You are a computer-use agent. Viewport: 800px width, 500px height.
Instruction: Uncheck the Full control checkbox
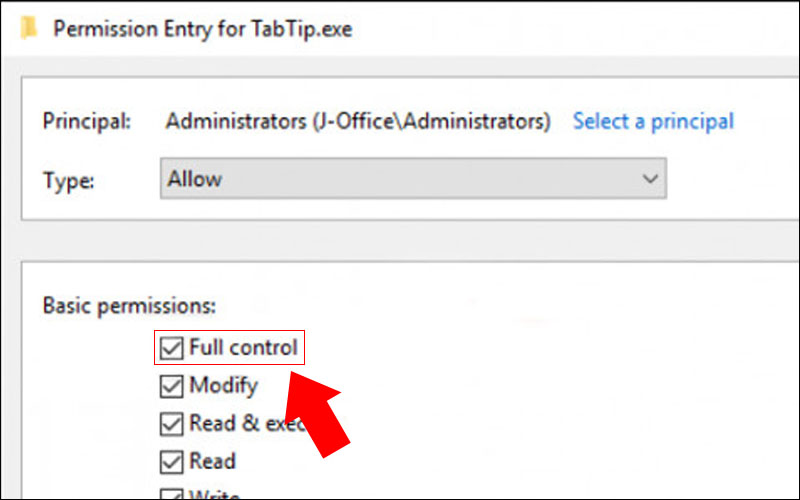click(171, 348)
